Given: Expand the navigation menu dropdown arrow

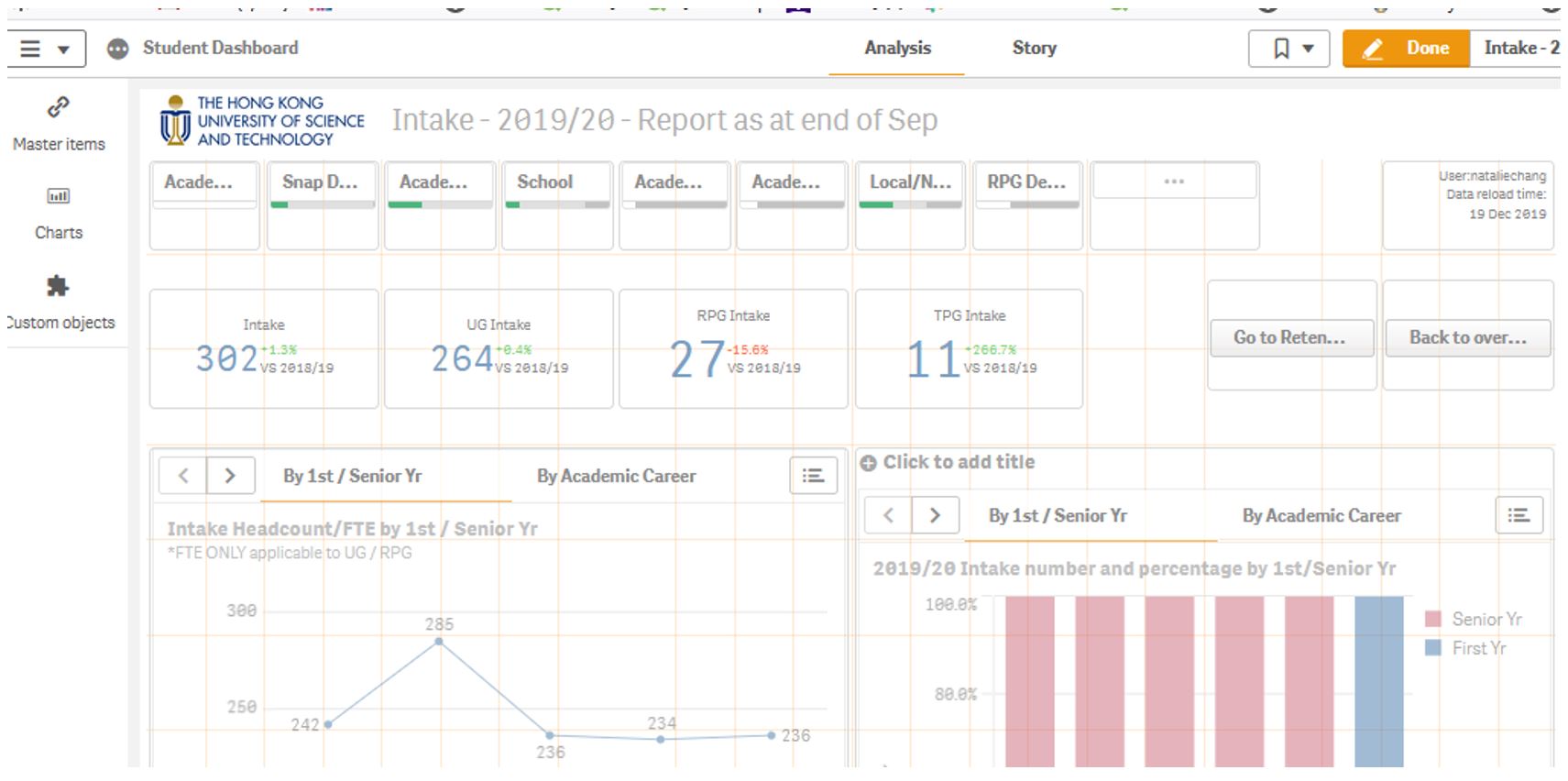Looking at the screenshot, I should click(63, 49).
